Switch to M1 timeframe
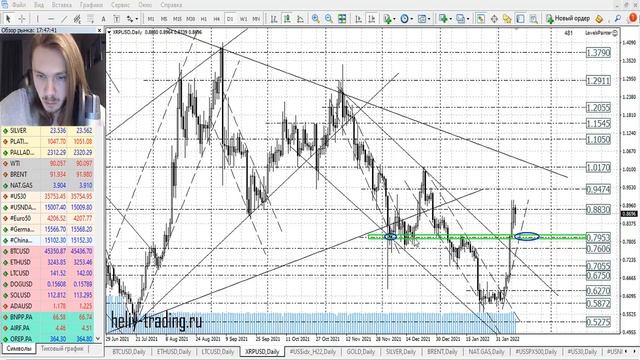 [x=151, y=19]
